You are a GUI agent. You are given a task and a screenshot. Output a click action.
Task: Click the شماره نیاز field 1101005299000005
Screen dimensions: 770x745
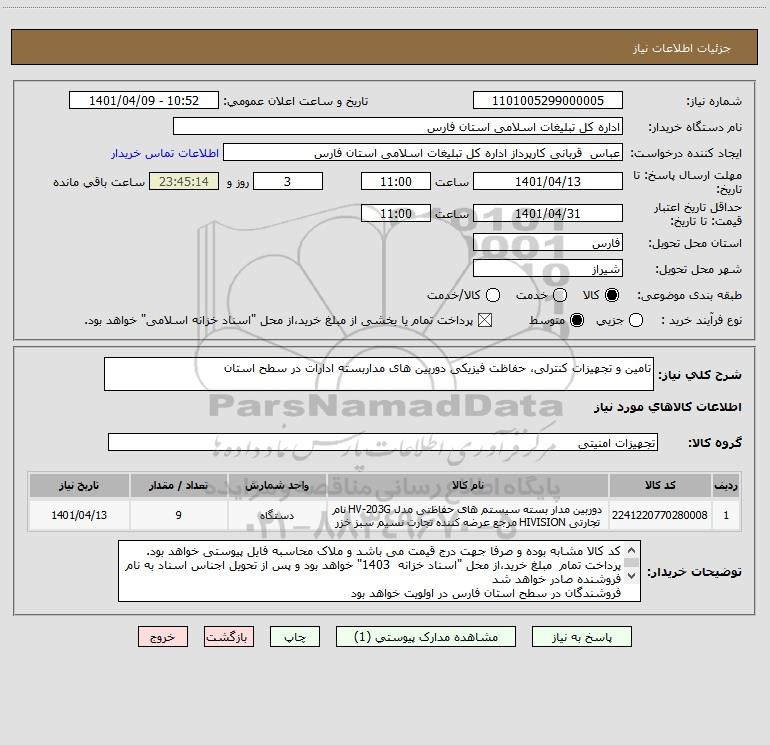click(x=548, y=101)
